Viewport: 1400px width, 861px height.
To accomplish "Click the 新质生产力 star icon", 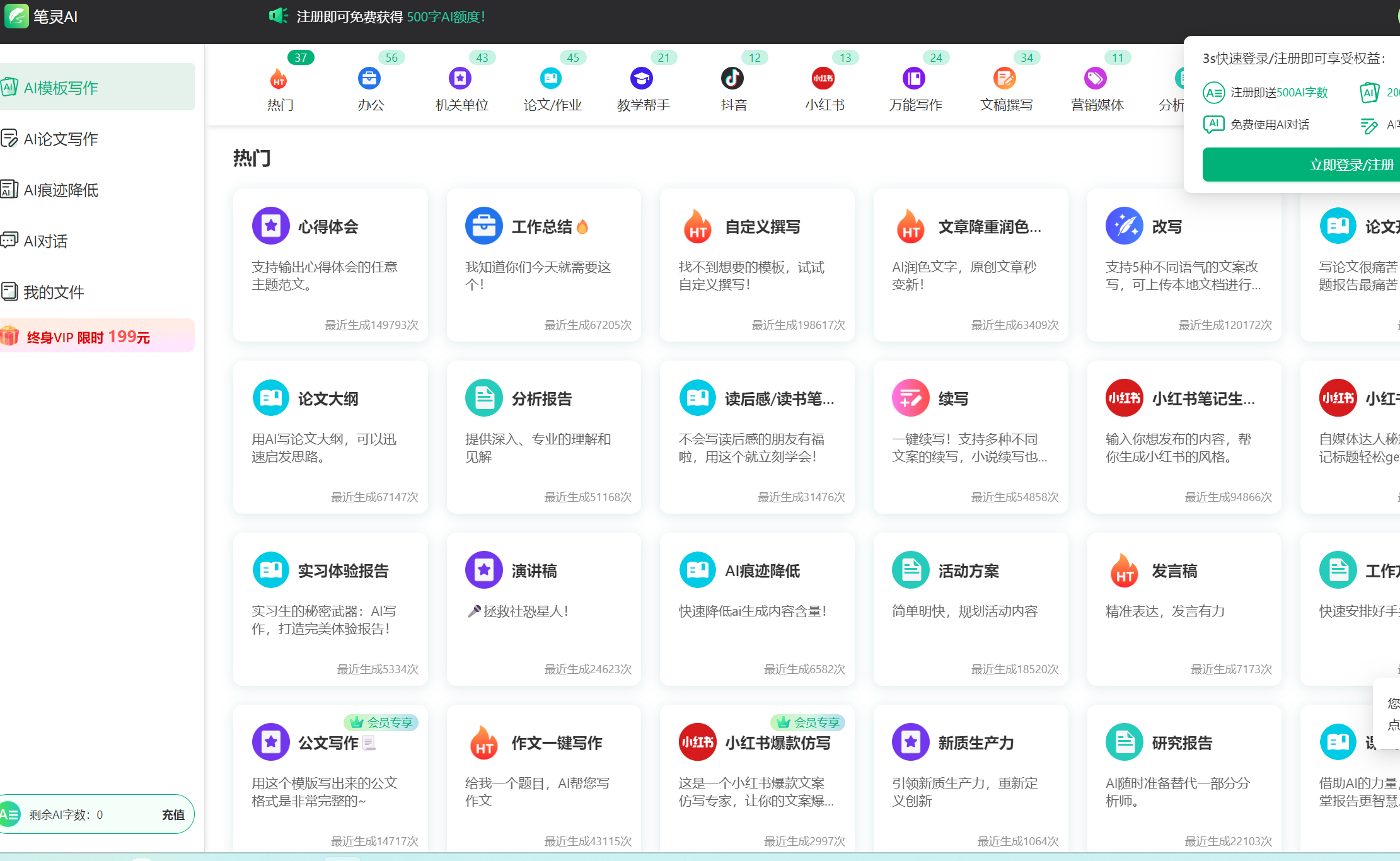I will click(911, 742).
